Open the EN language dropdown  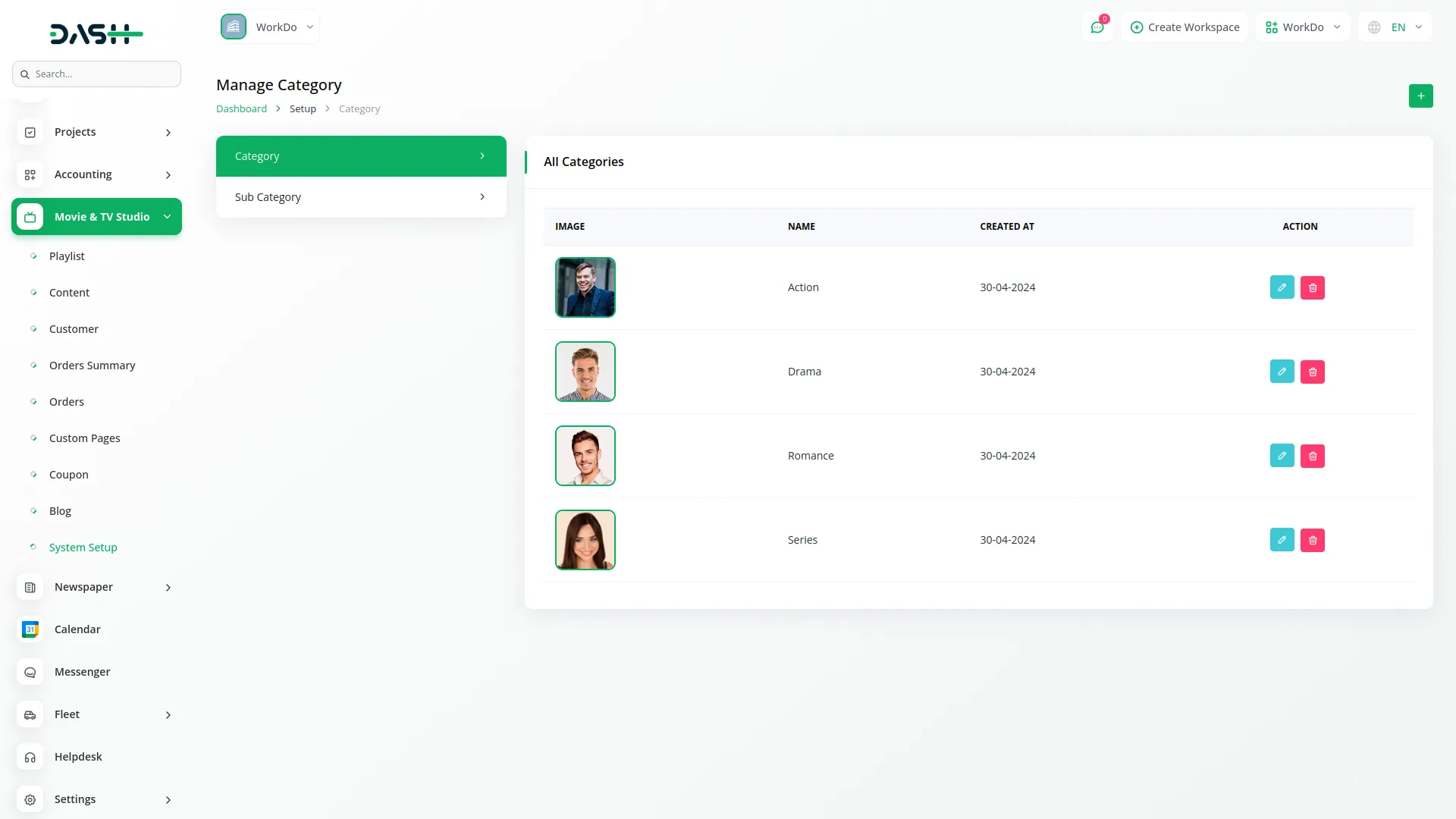(x=1395, y=27)
